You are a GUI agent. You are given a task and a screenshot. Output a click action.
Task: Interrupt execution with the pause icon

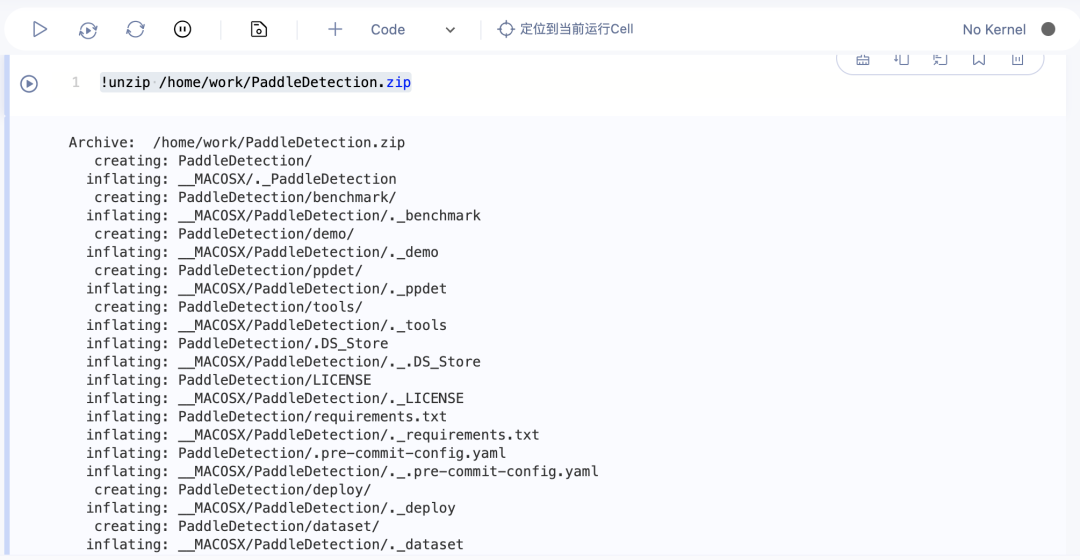pyautogui.click(x=183, y=29)
